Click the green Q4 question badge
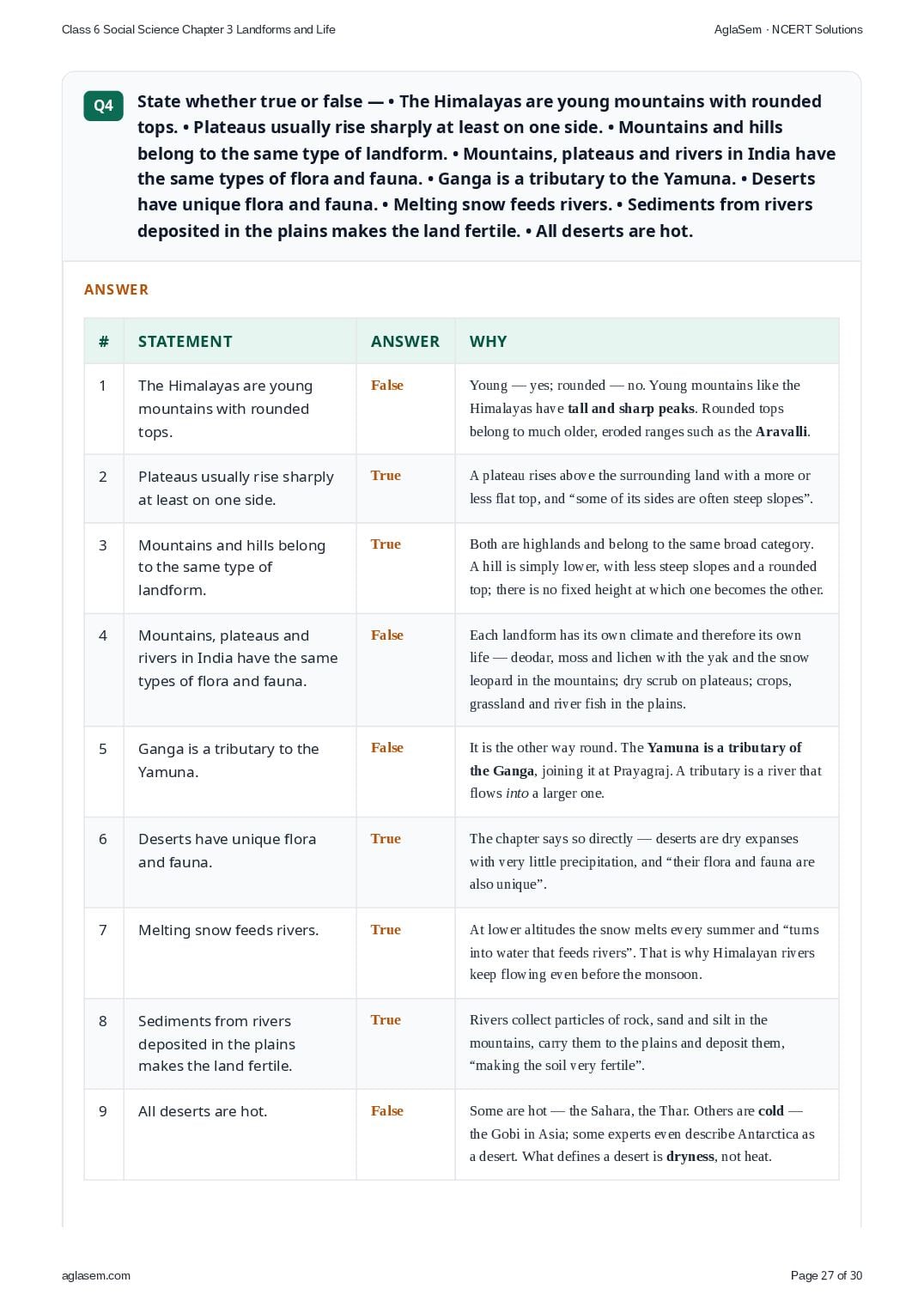Screen dimensions: 924x1307 tap(103, 106)
